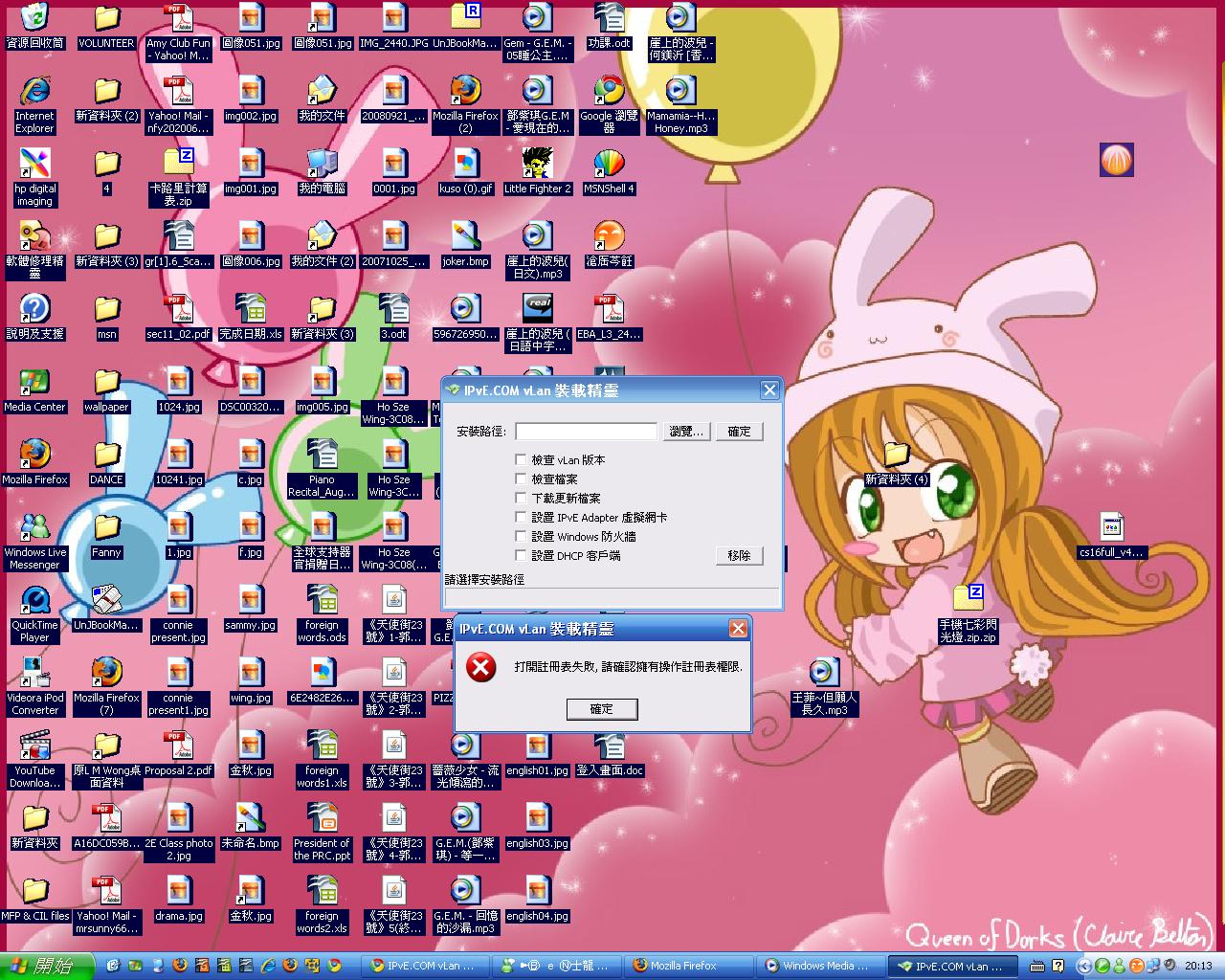Click the 瀏覽... browse button
The height and width of the screenshot is (980, 1225).
pyautogui.click(x=686, y=432)
